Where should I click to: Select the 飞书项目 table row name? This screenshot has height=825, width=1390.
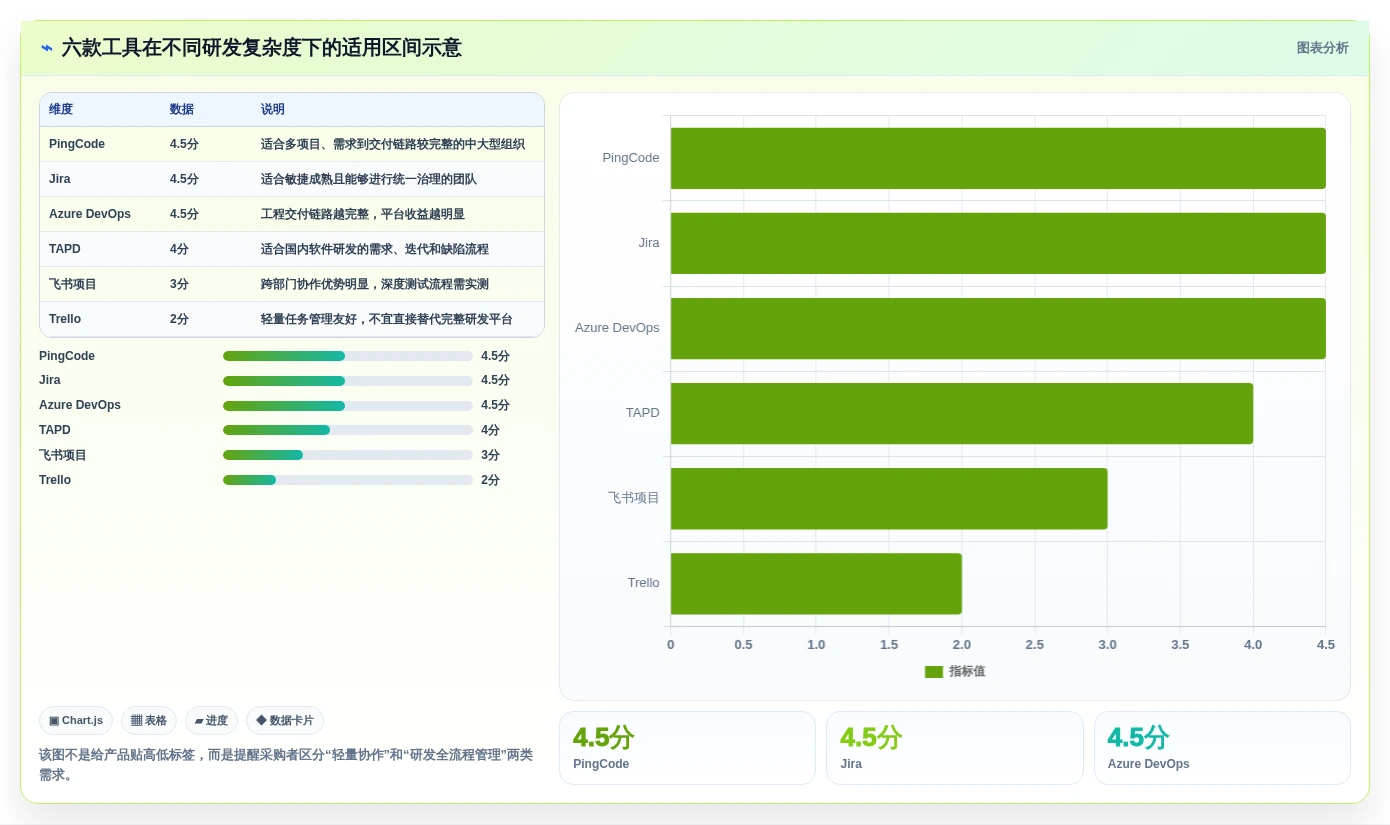pos(73,284)
